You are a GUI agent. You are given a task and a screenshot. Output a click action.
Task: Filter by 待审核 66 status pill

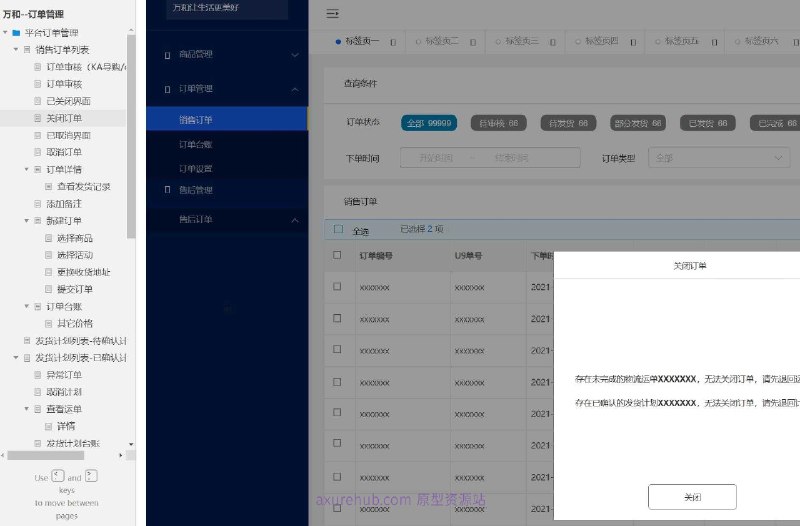[x=498, y=123]
